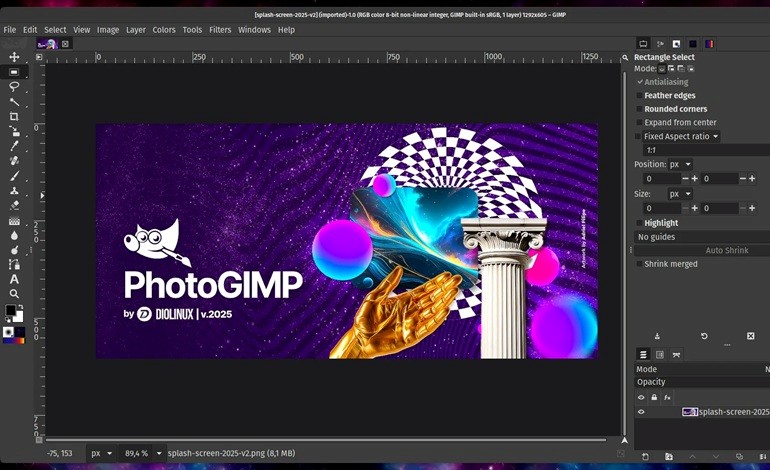Enable Expand from center checkbox

click(639, 122)
